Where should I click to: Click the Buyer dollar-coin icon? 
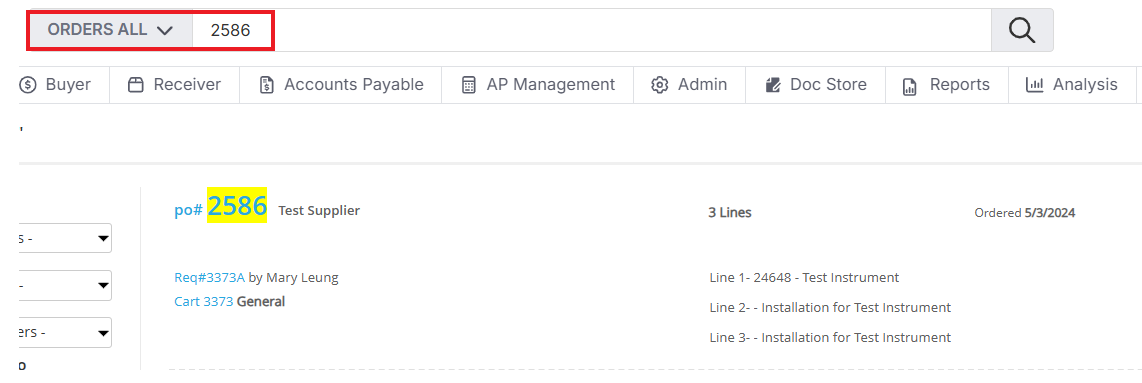point(28,85)
